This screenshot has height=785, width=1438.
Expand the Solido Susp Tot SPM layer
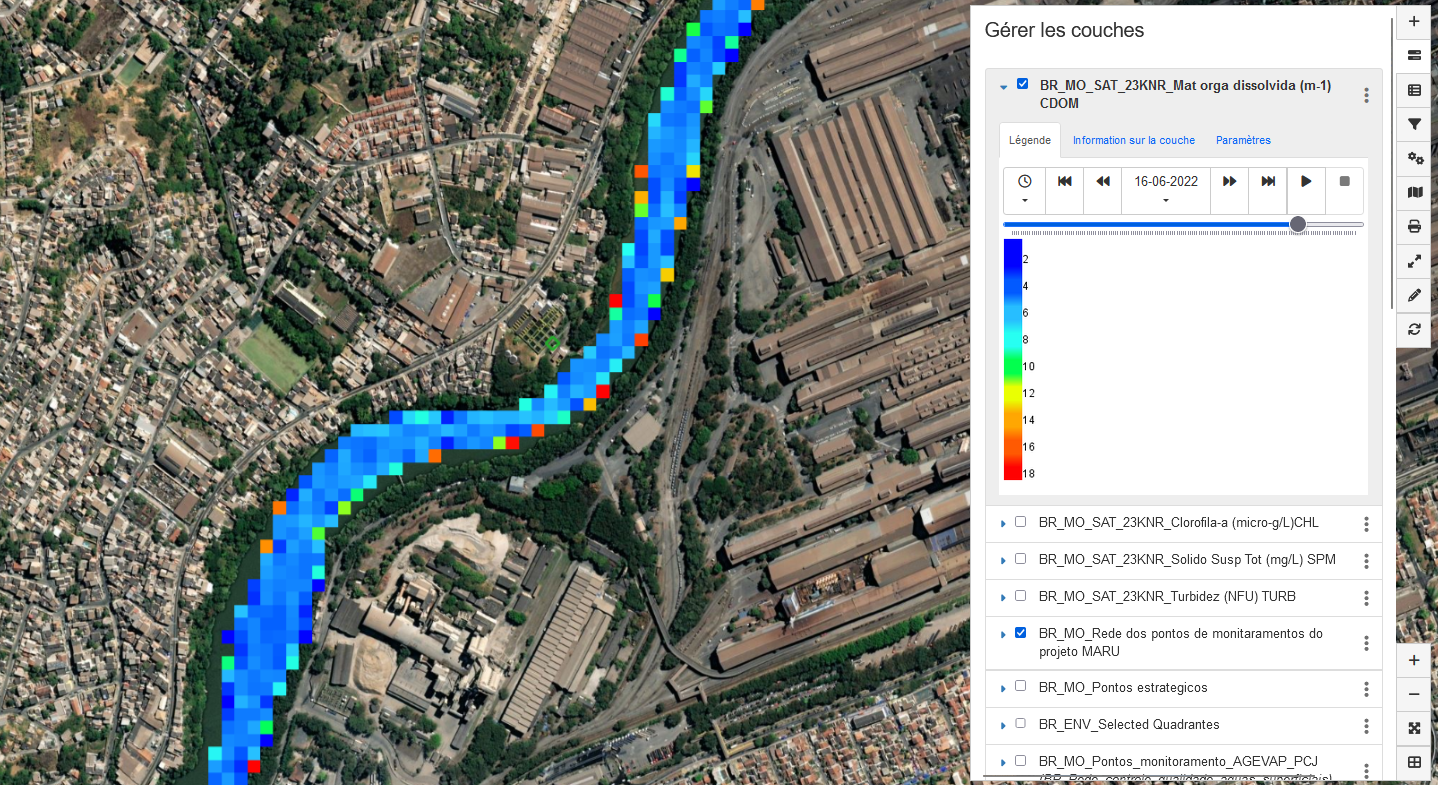pyautogui.click(x=1003, y=560)
